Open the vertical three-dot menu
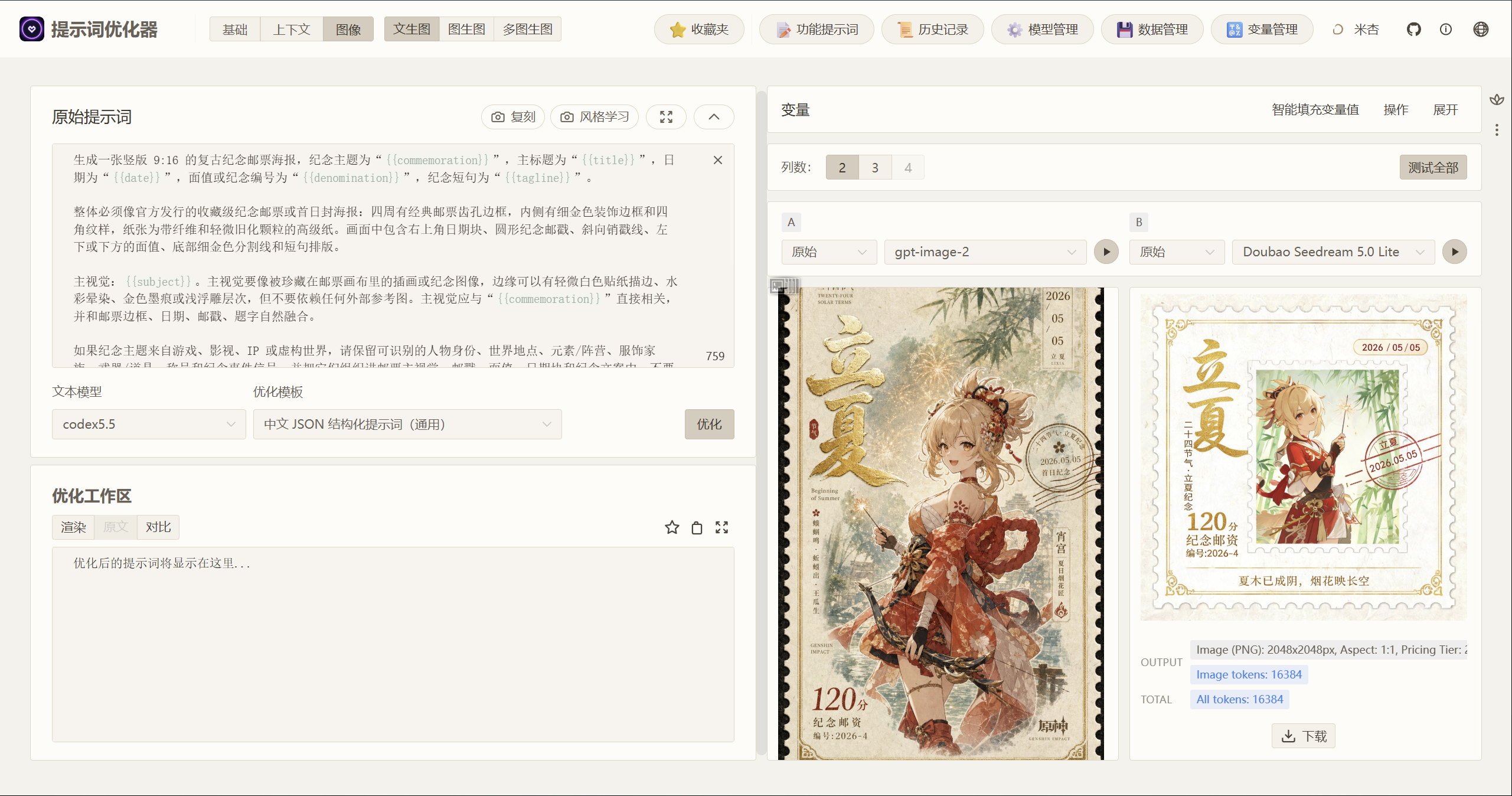This screenshot has width=1512, height=796. click(1497, 130)
